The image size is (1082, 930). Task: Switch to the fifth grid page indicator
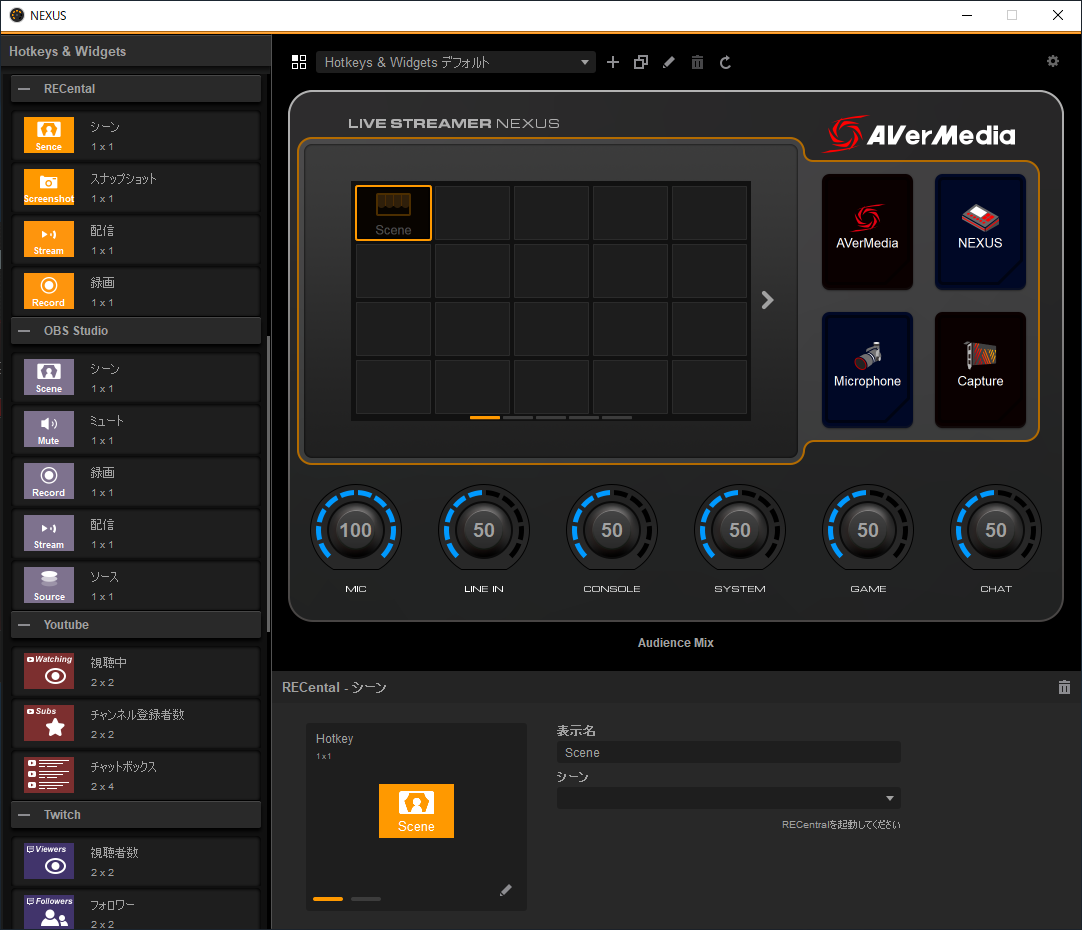pyautogui.click(x=617, y=417)
